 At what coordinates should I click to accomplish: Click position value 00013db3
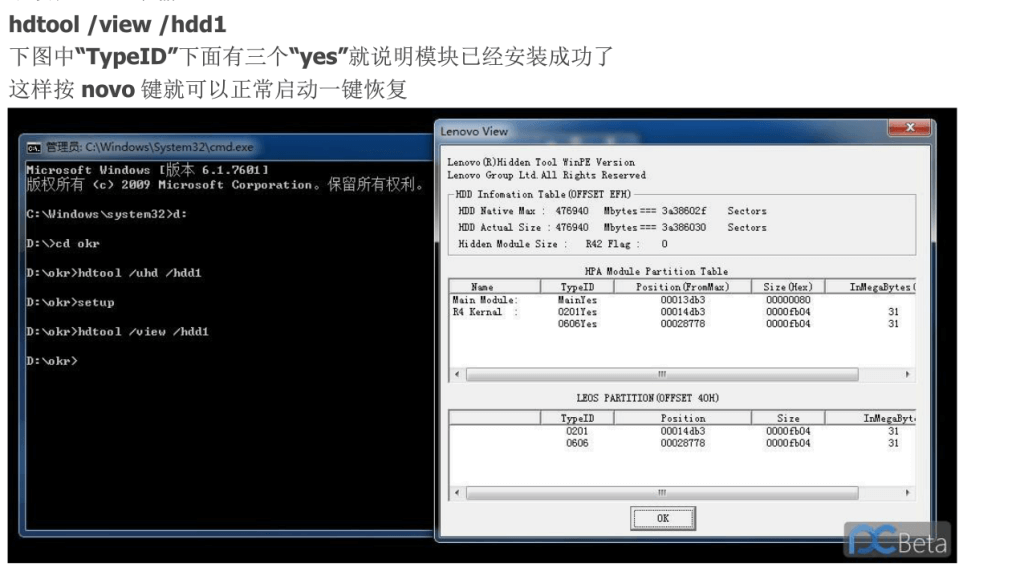coord(682,300)
